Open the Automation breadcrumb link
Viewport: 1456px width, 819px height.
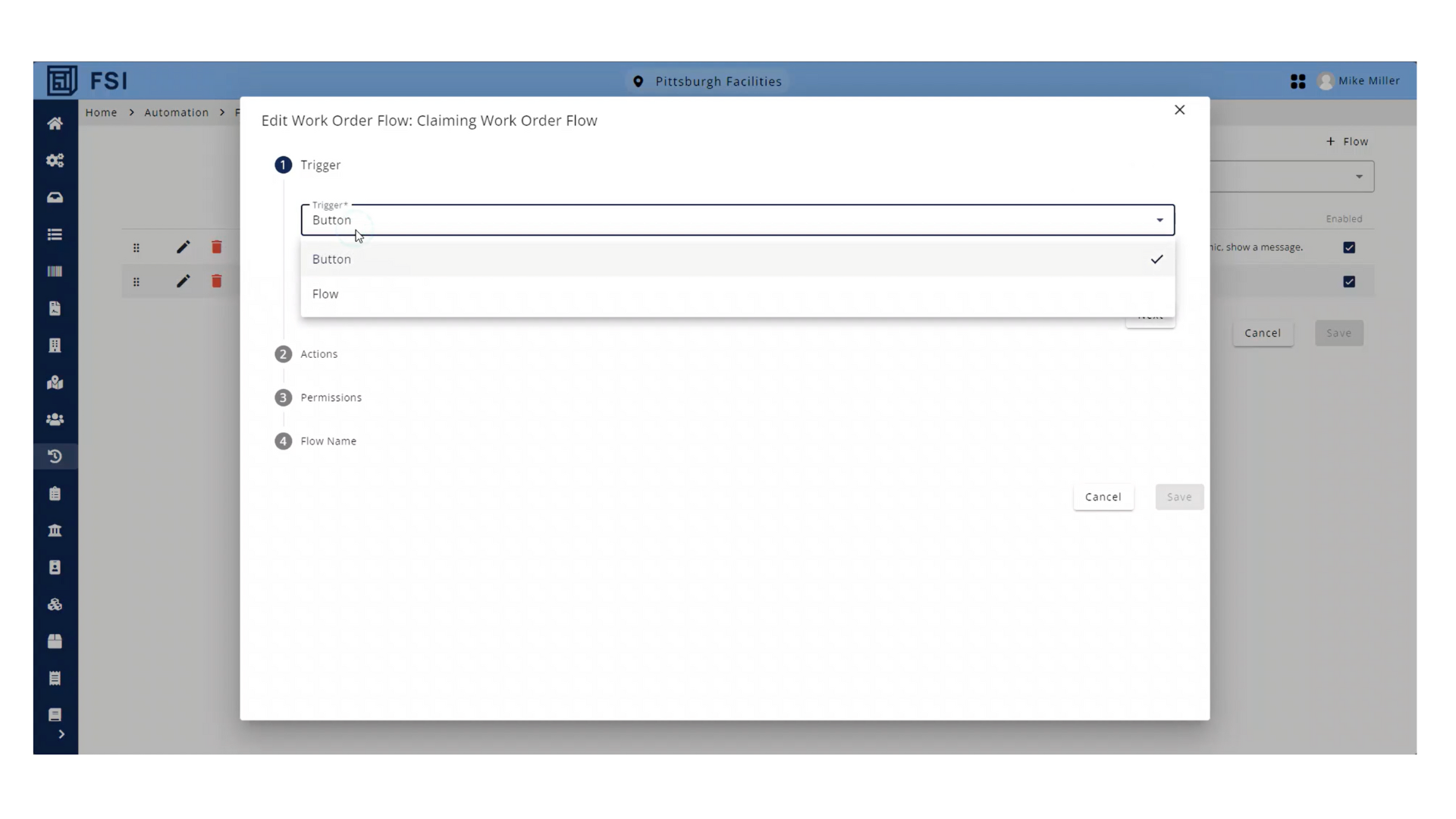[x=176, y=112]
